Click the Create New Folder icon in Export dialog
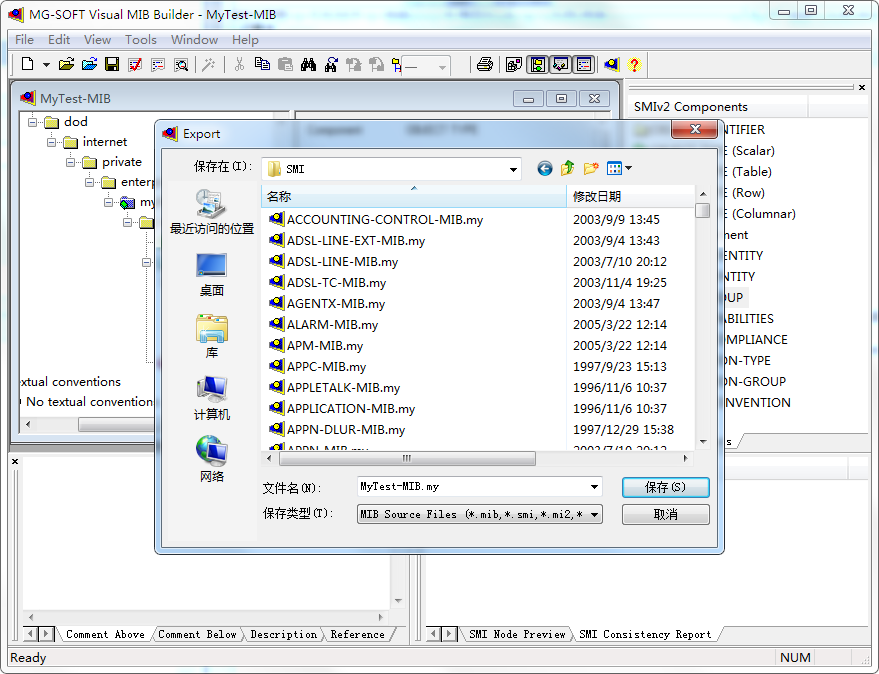Screen dimensions: 879x674 pyautogui.click(x=589, y=169)
